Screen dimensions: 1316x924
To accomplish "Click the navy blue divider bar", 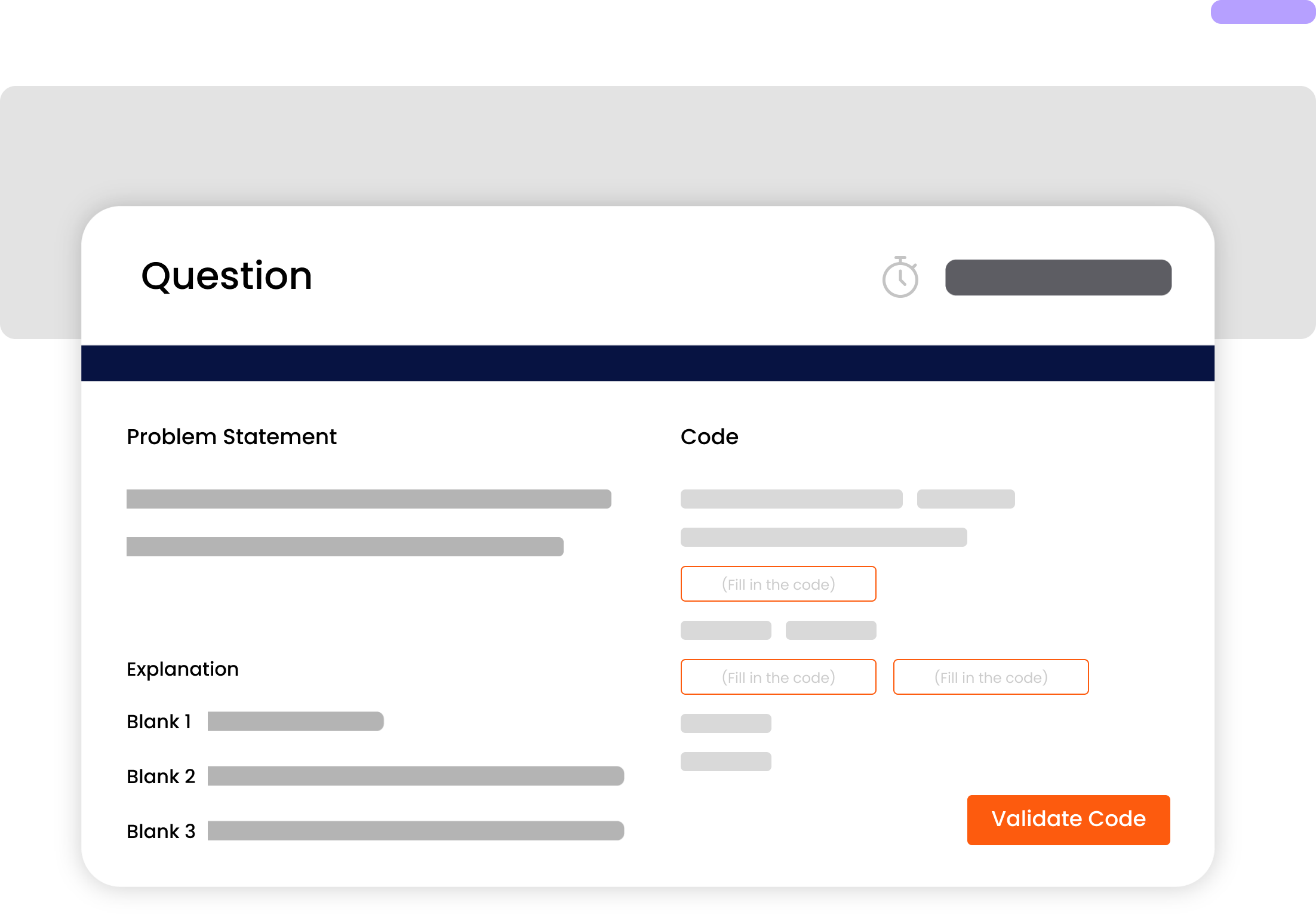I will (648, 363).
